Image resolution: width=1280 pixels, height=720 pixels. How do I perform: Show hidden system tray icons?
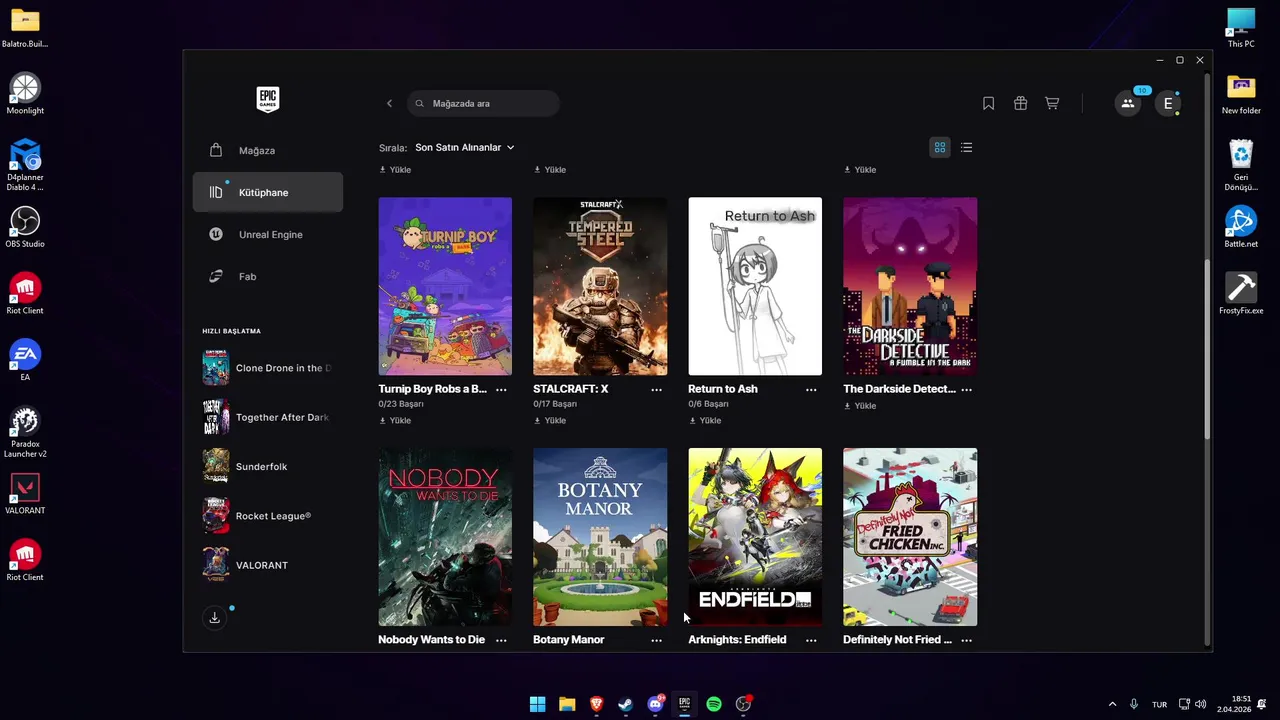[x=1112, y=704]
